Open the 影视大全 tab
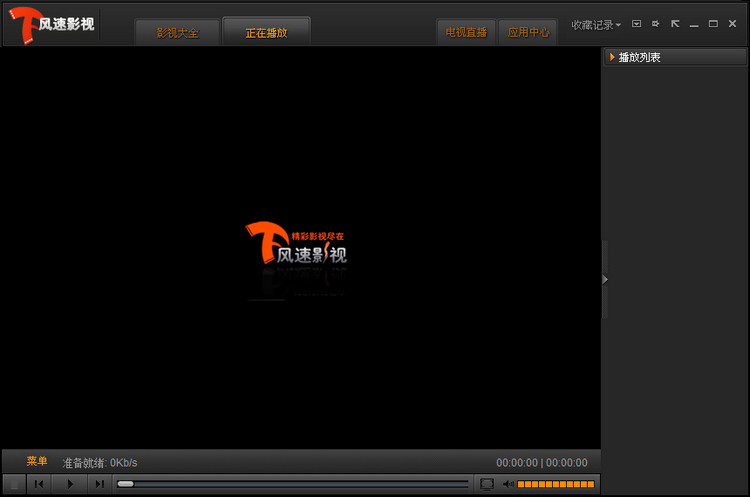This screenshot has width=750, height=497. (177, 33)
